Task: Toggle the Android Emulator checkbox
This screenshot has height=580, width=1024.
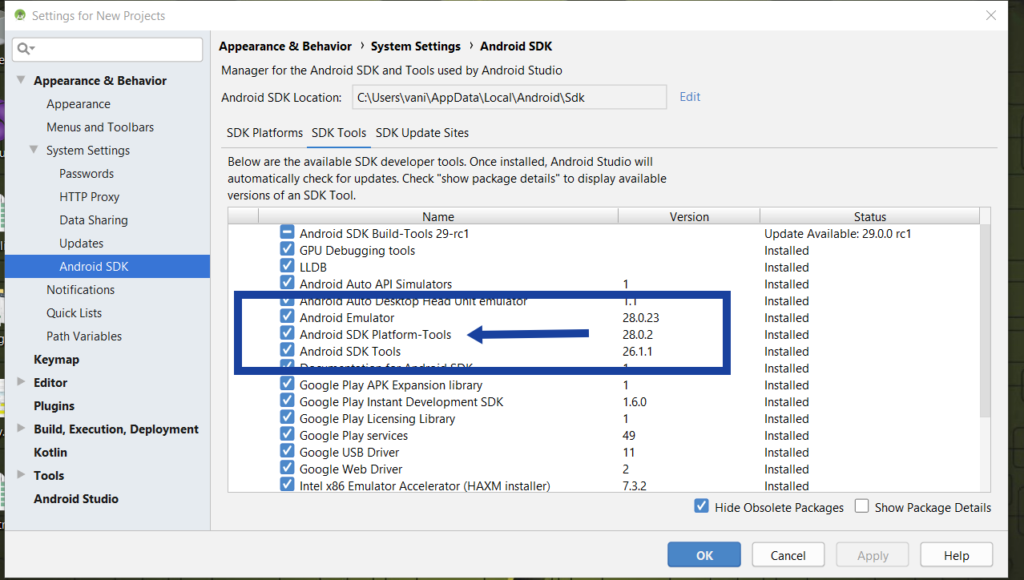Action: tap(287, 318)
